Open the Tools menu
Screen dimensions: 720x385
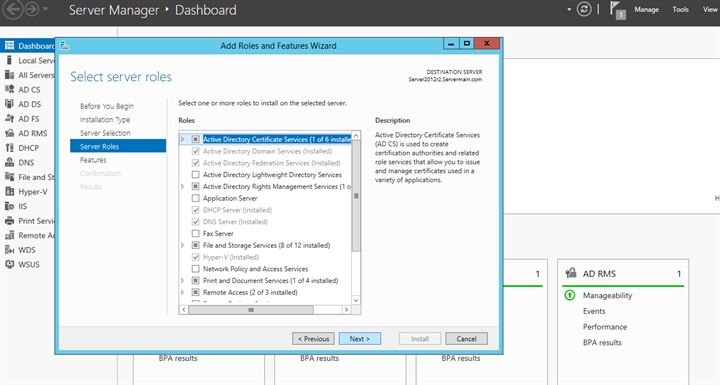point(681,9)
